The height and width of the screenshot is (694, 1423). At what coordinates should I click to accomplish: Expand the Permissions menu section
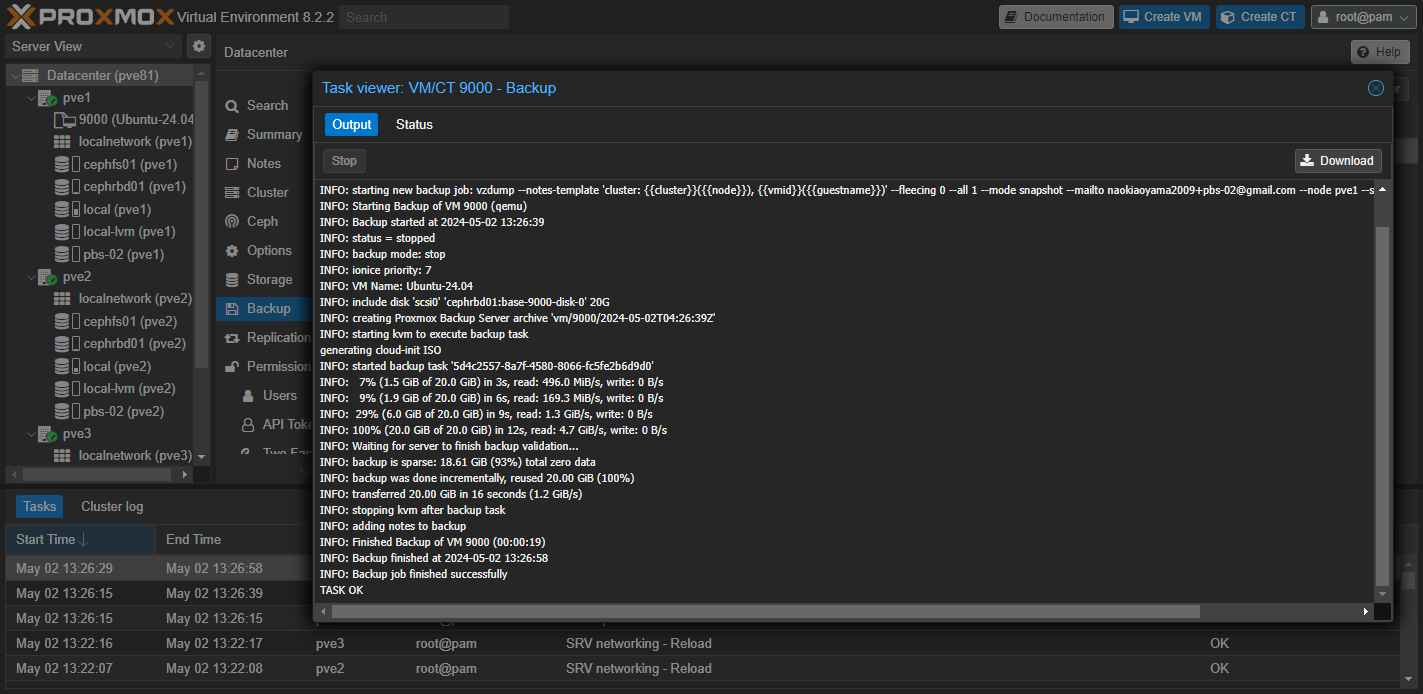point(265,366)
